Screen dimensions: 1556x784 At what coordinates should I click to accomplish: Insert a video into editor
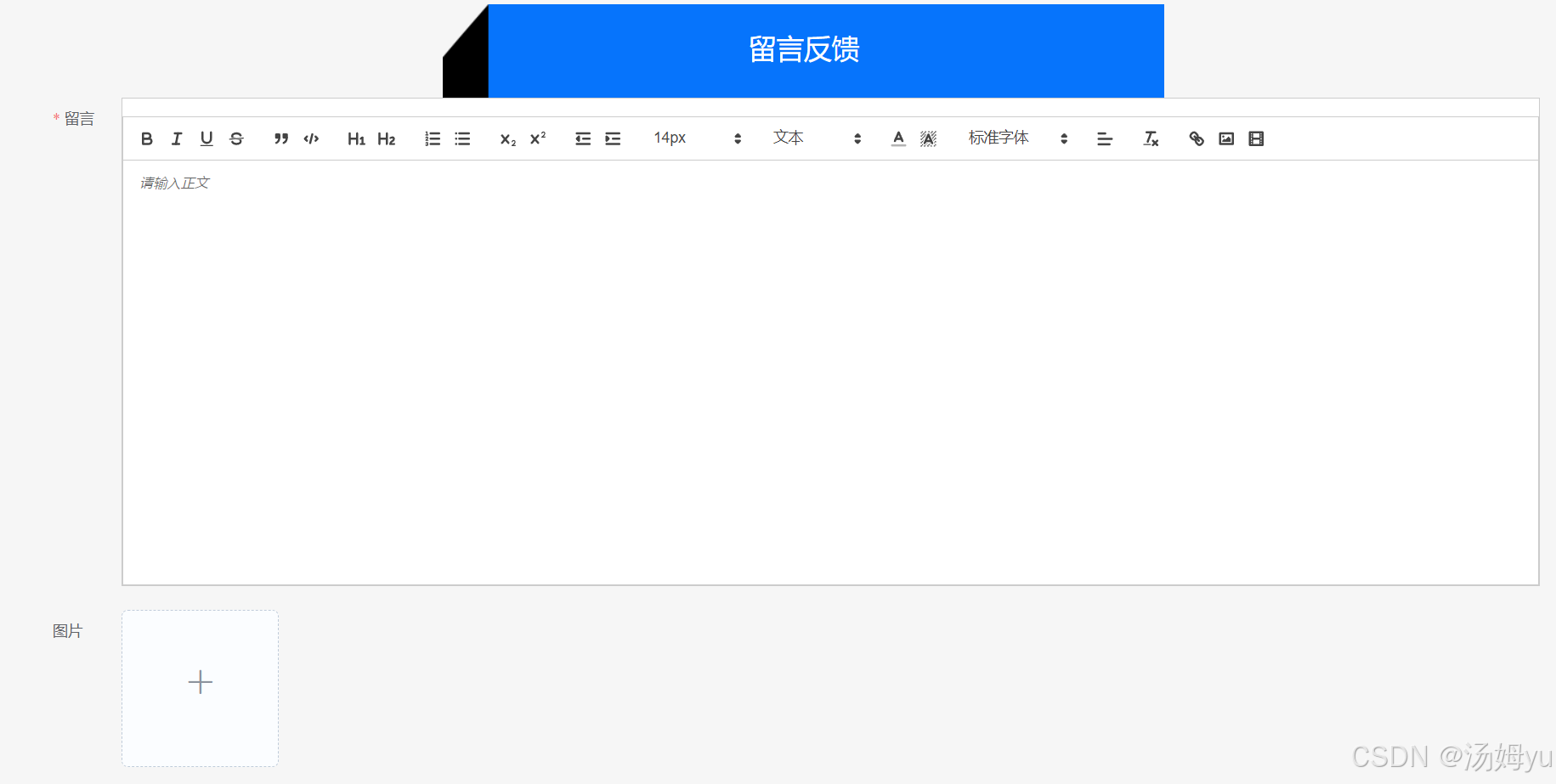point(1256,138)
